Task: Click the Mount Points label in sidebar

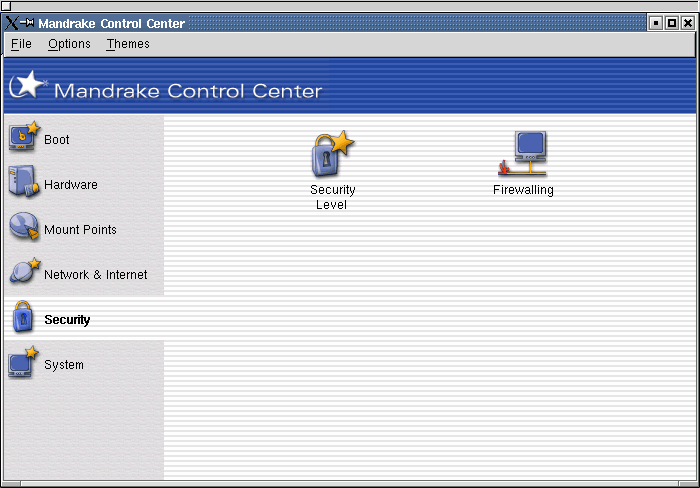Action: [x=80, y=229]
